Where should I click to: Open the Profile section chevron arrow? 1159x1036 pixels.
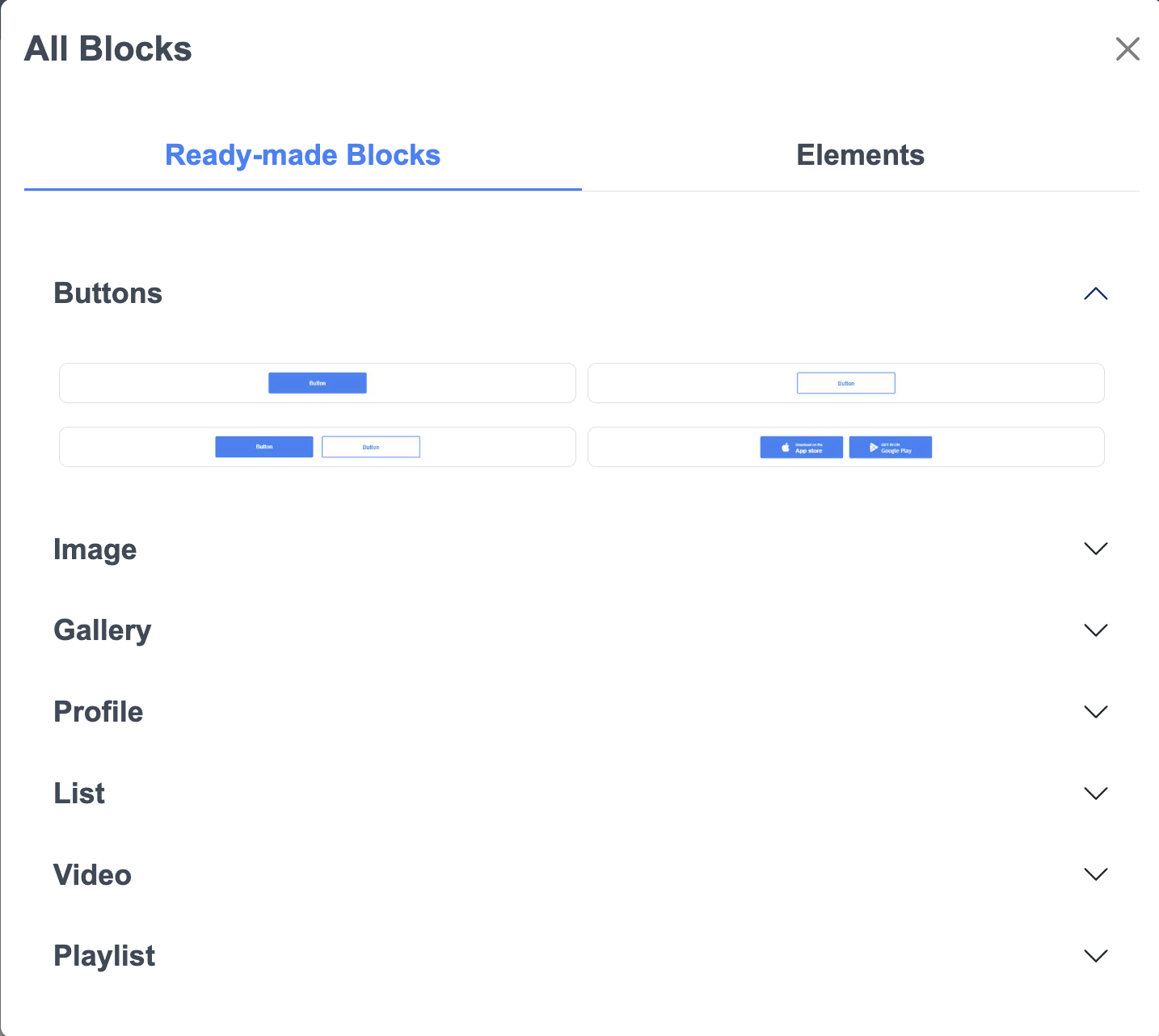click(x=1095, y=712)
